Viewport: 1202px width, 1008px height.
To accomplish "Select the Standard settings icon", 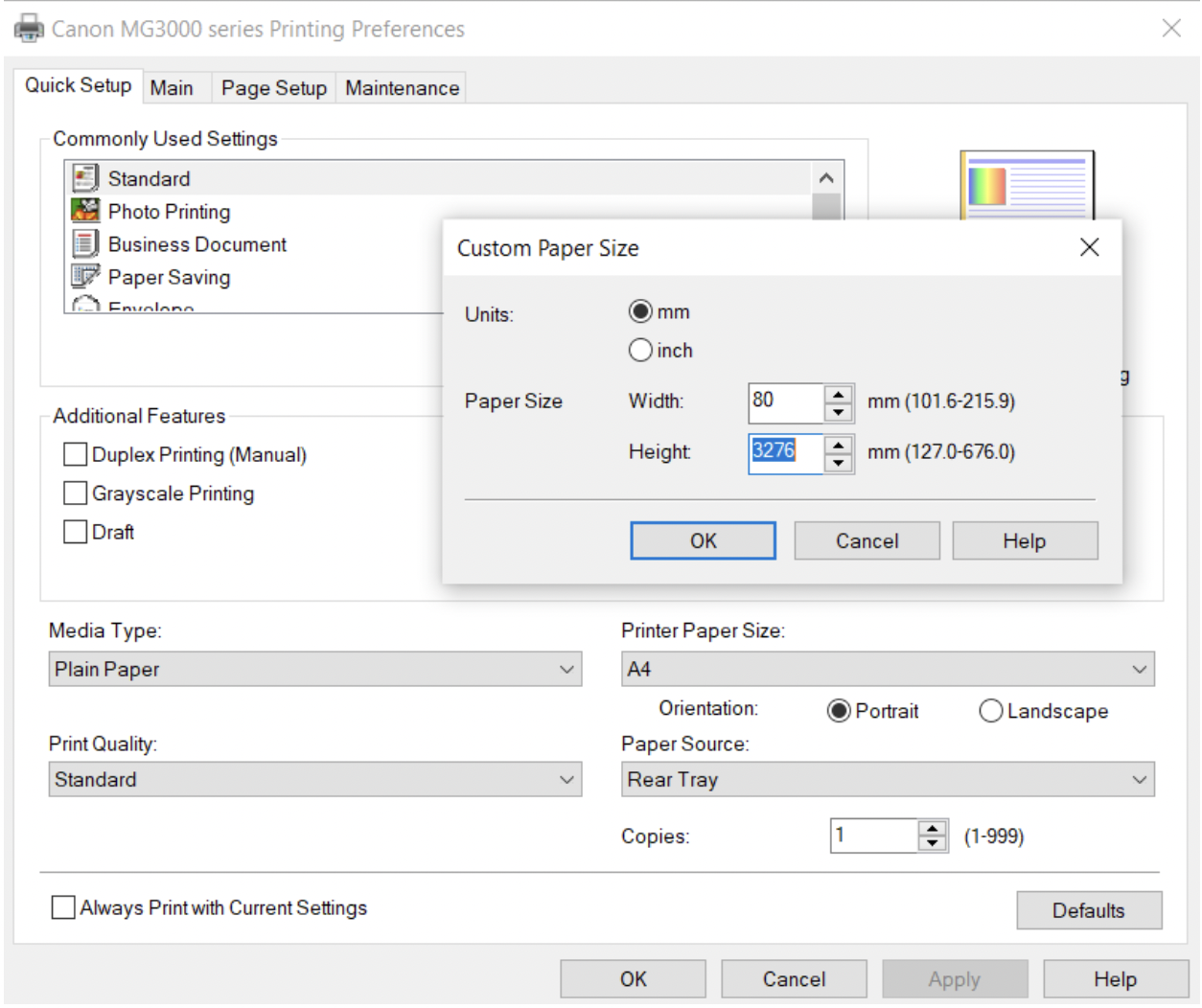I will pos(85,178).
